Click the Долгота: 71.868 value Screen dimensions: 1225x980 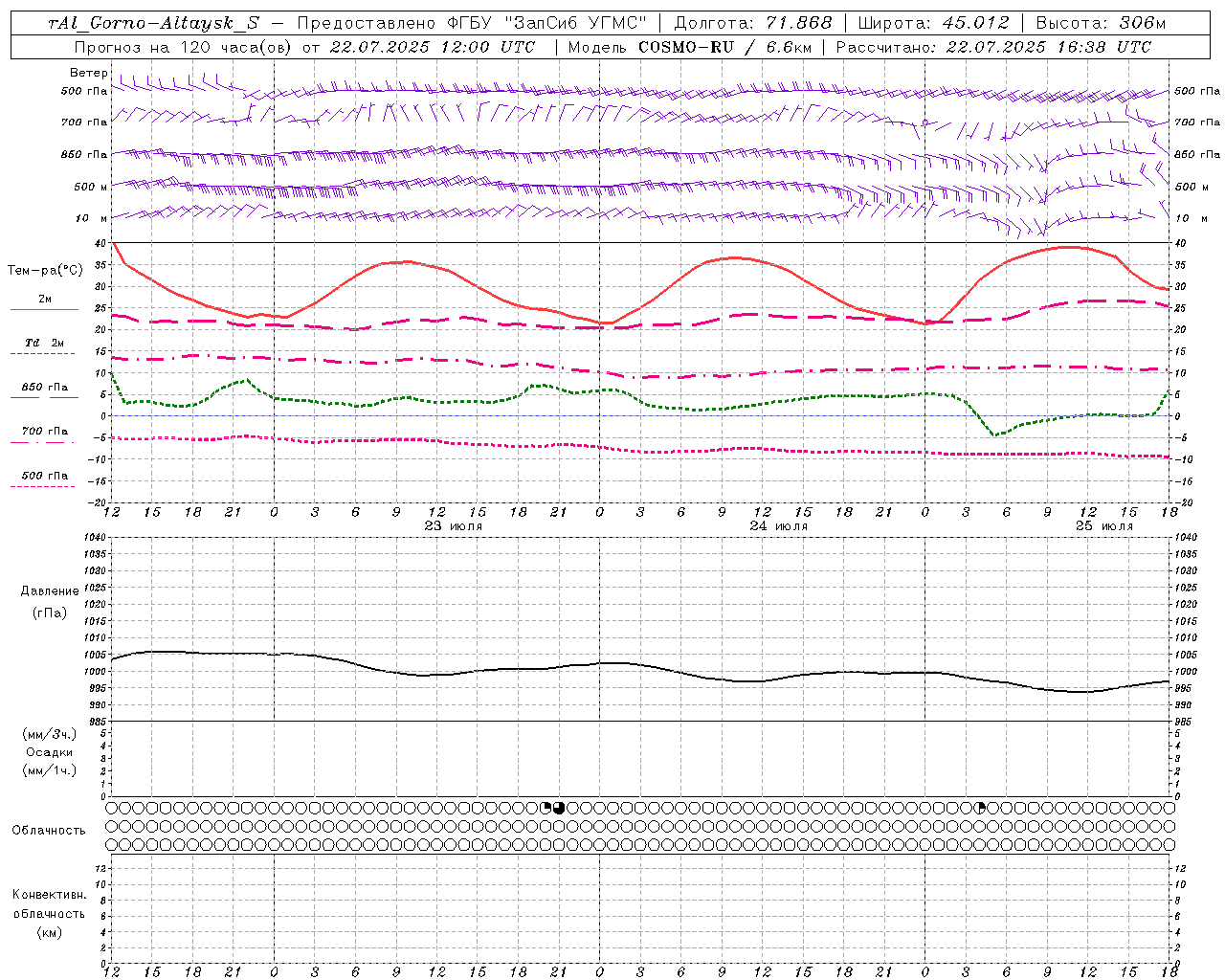pyautogui.click(x=754, y=23)
